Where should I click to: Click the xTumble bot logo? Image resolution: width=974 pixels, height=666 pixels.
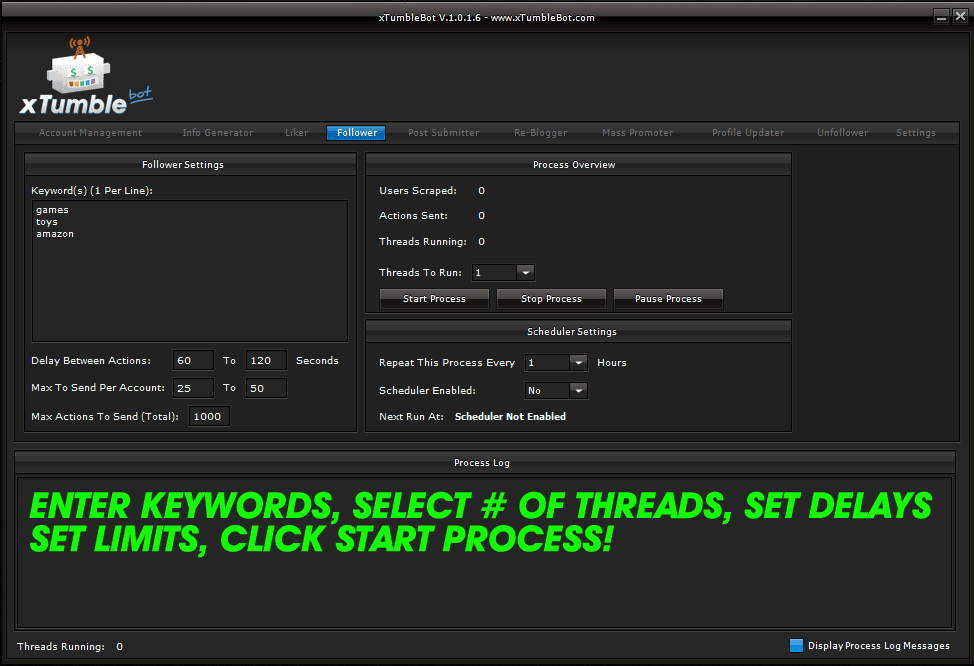[x=86, y=76]
